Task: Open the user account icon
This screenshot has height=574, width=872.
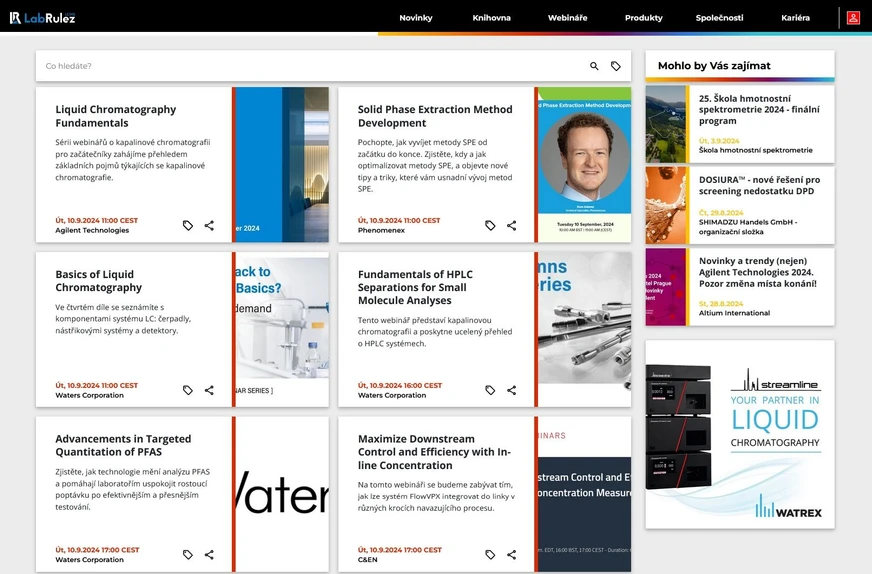Action: [x=853, y=18]
